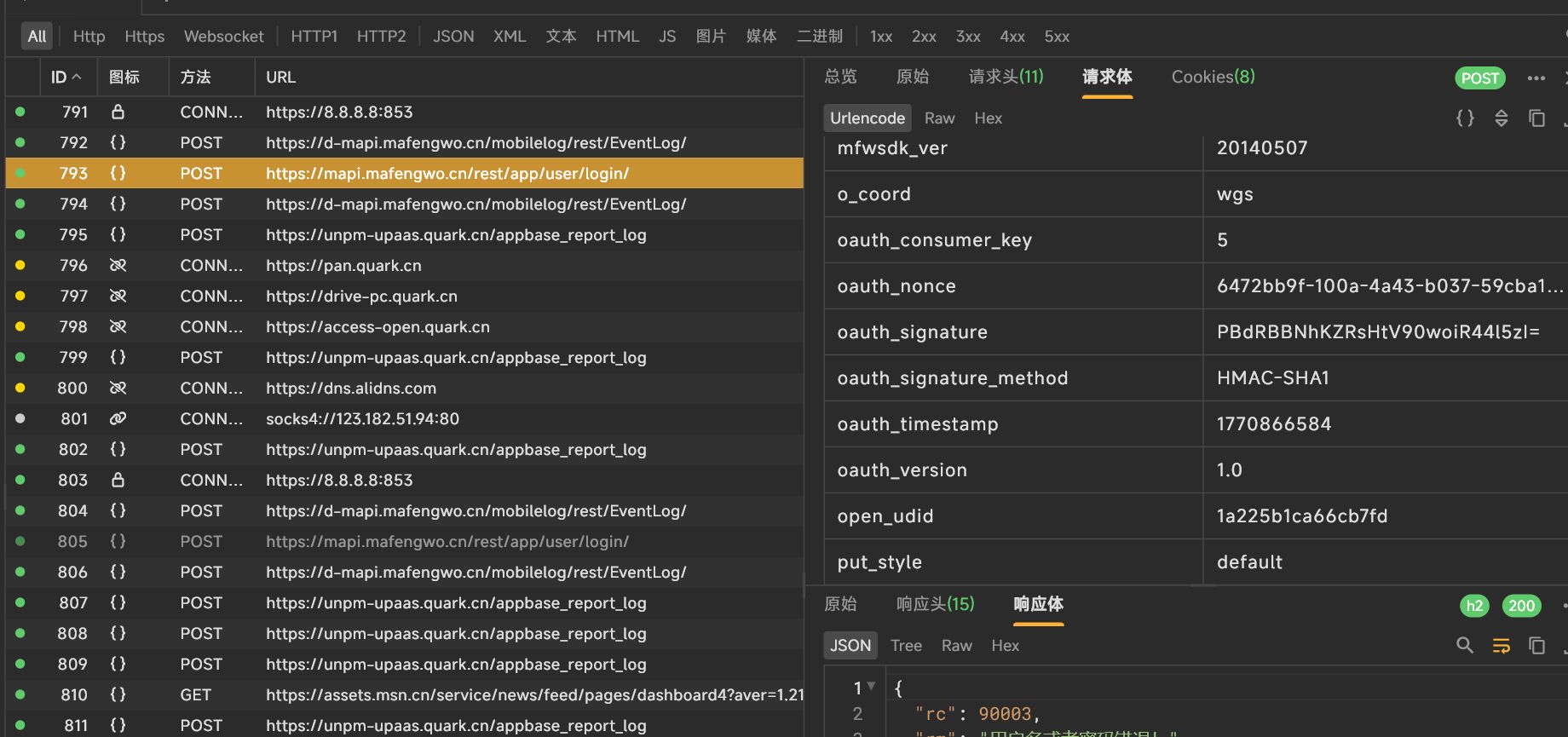Toggle sort order on the ID column
Viewport: 1568px width, 737px height.
click(66, 78)
